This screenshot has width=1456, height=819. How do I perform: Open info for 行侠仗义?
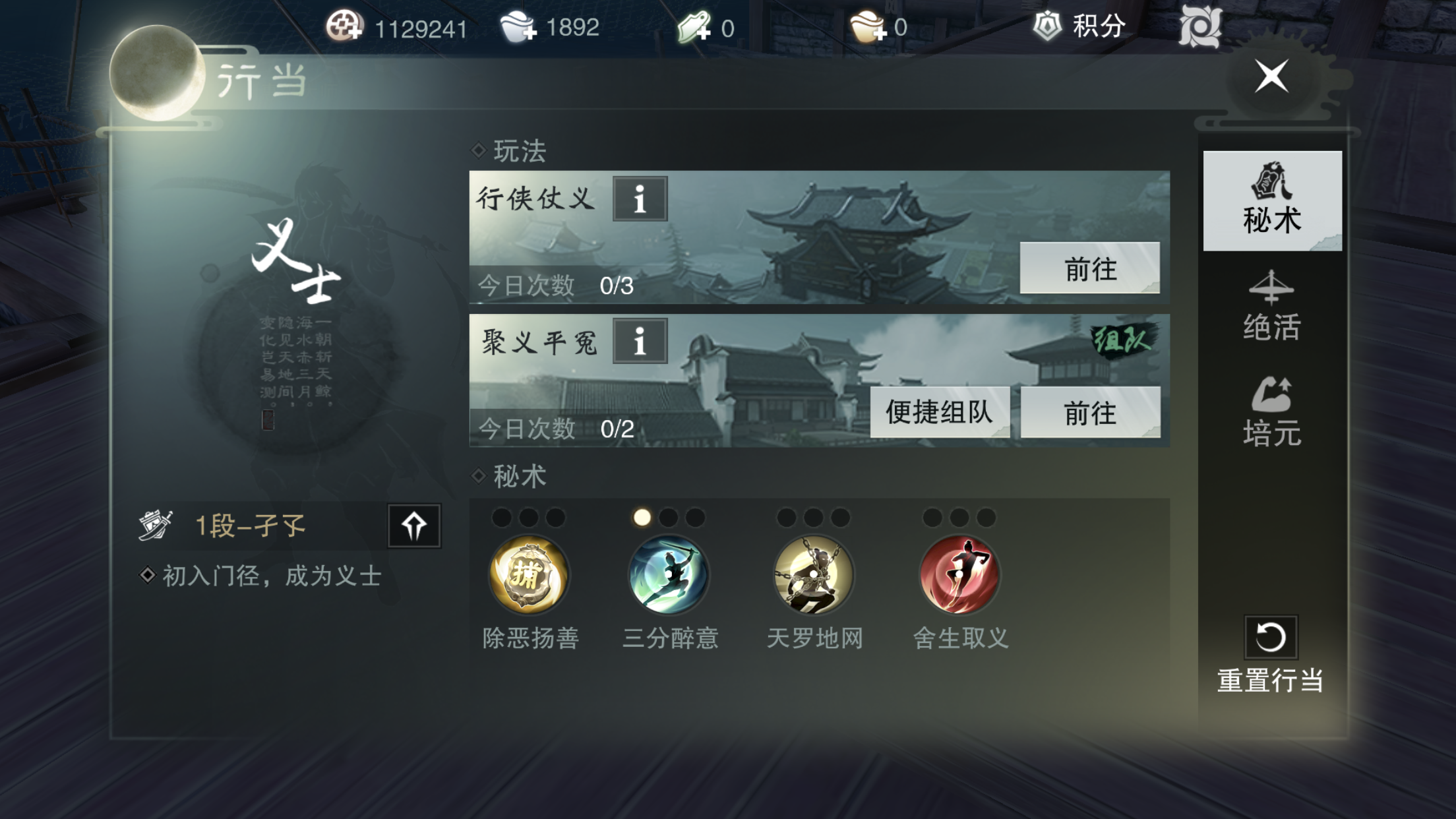click(x=640, y=198)
